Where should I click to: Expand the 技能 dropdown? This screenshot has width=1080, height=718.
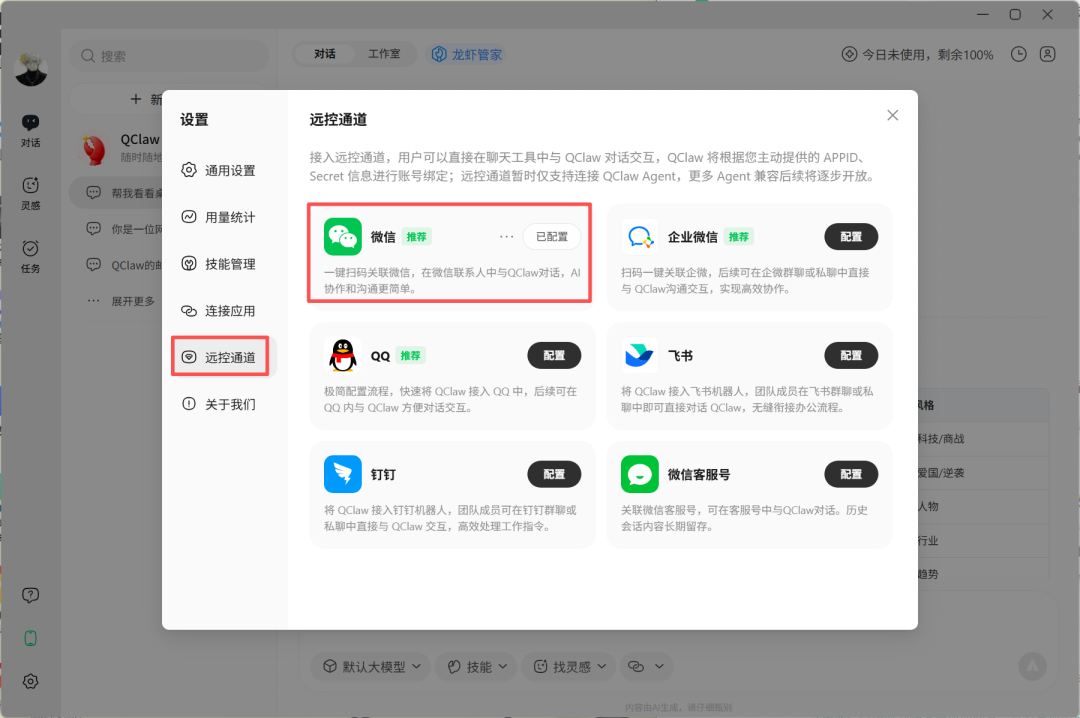click(477, 666)
